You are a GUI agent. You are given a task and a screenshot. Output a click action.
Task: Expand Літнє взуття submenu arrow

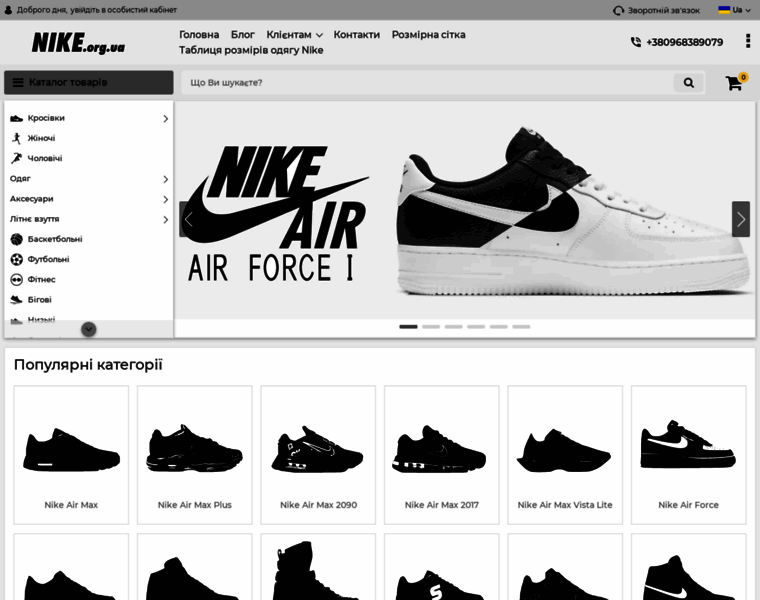tap(165, 220)
